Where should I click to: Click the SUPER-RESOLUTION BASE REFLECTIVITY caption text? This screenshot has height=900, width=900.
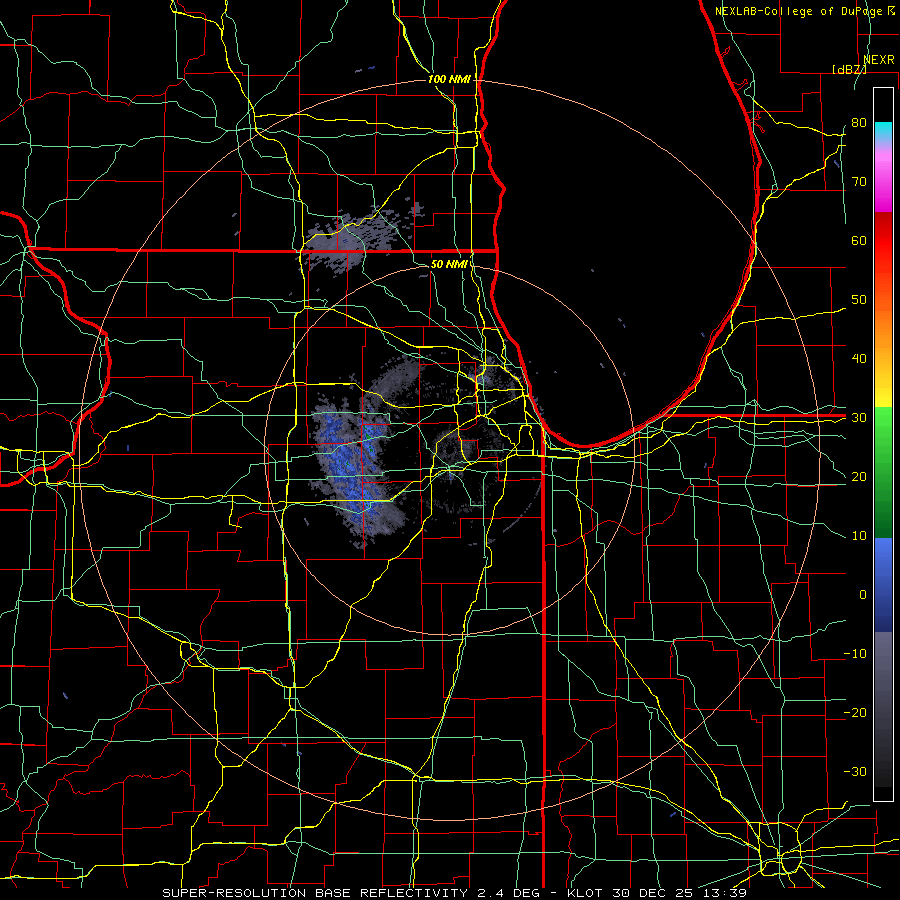[x=315, y=893]
